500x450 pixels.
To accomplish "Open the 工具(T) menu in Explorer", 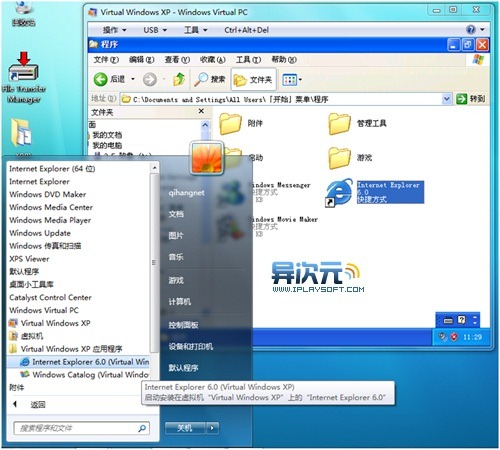I will tap(248, 60).
